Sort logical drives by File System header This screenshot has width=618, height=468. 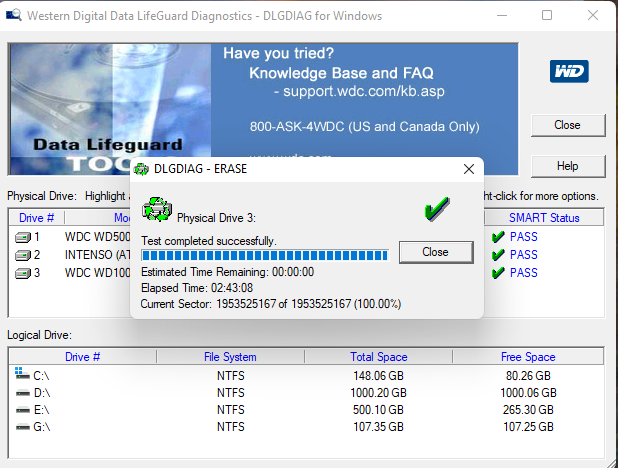230,357
